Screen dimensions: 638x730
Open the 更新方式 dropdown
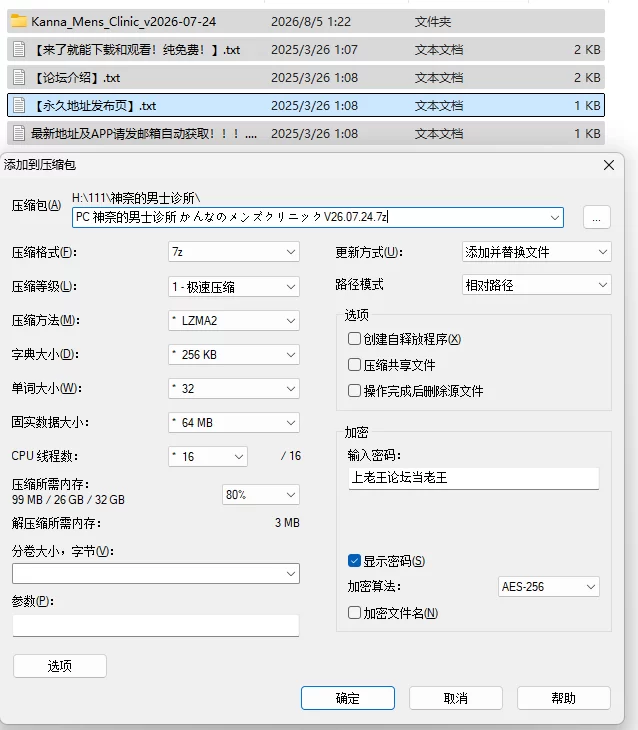pyautogui.click(x=536, y=252)
